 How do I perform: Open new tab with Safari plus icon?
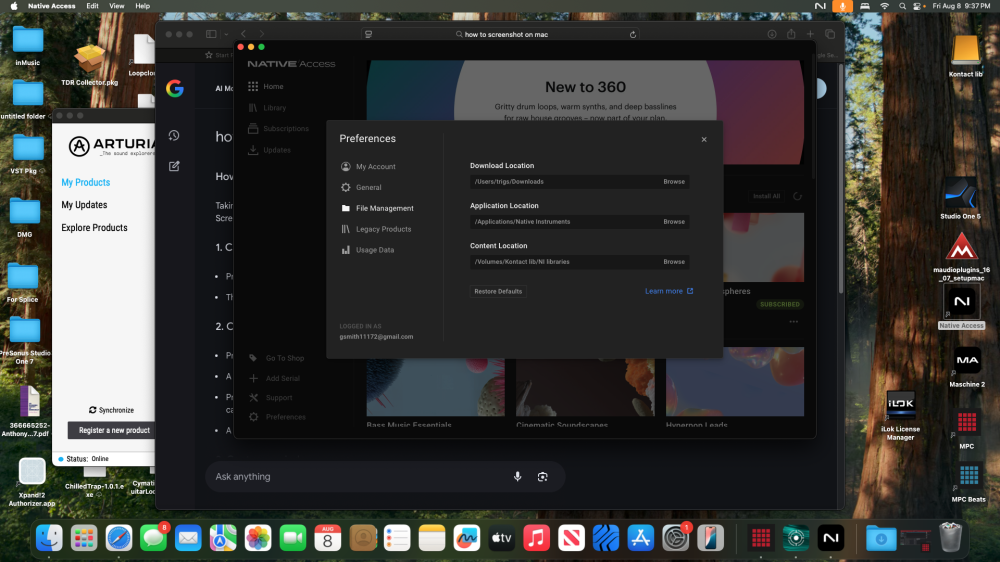(x=811, y=34)
